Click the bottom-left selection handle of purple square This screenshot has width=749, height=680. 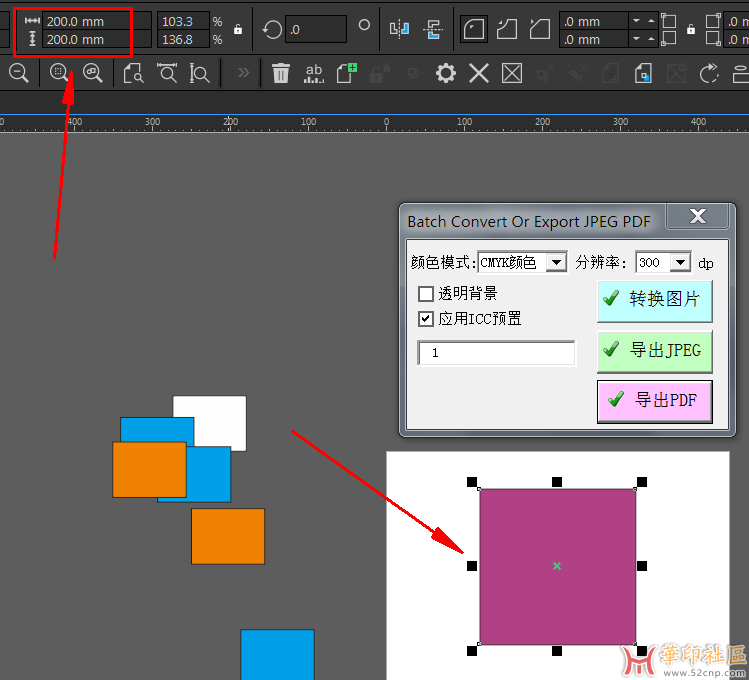click(x=472, y=651)
